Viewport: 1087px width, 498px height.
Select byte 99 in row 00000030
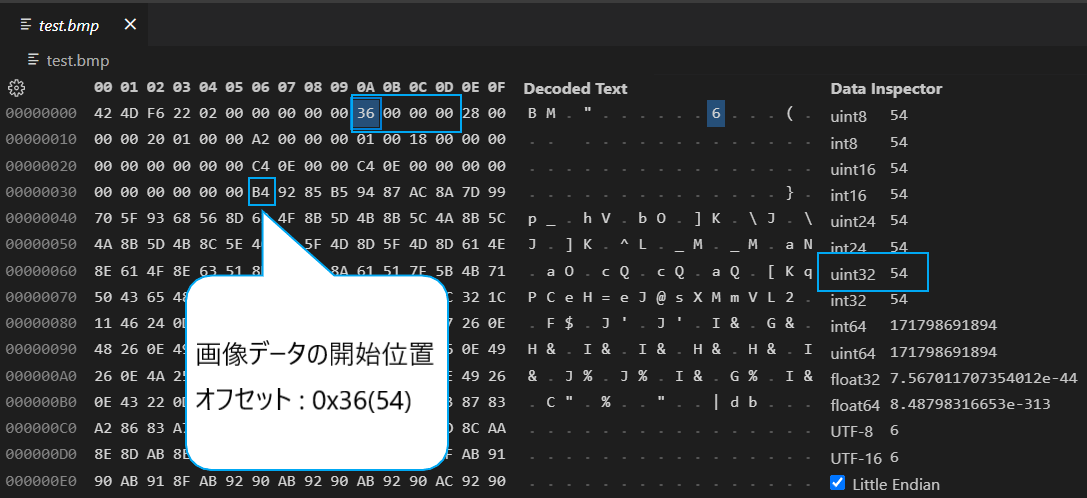point(497,192)
